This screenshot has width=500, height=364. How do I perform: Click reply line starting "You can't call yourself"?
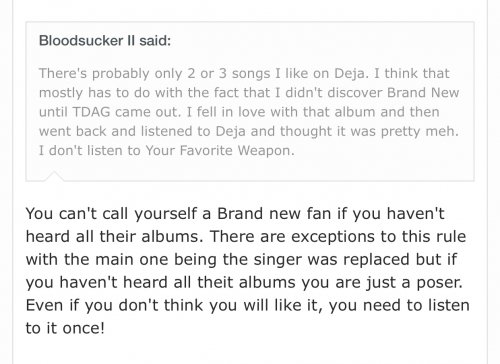(235, 214)
